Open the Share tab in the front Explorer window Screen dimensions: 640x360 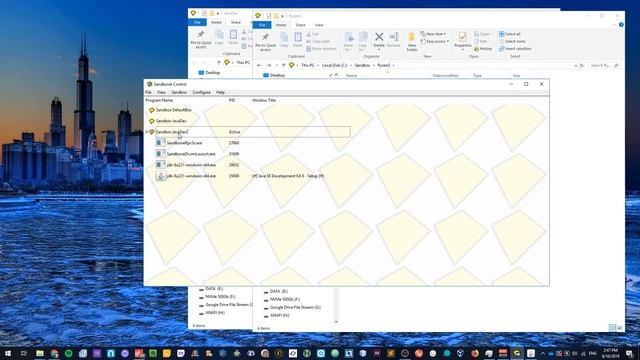300,25
